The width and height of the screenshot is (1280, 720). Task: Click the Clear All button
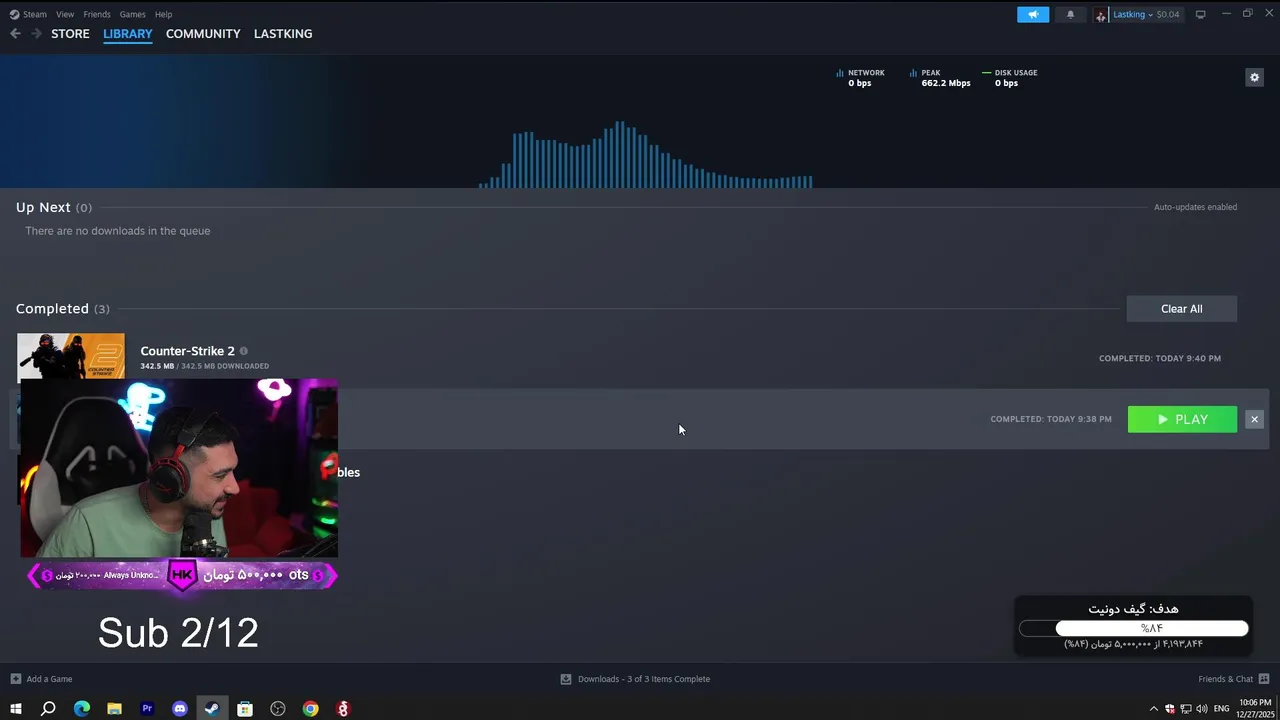(1182, 309)
